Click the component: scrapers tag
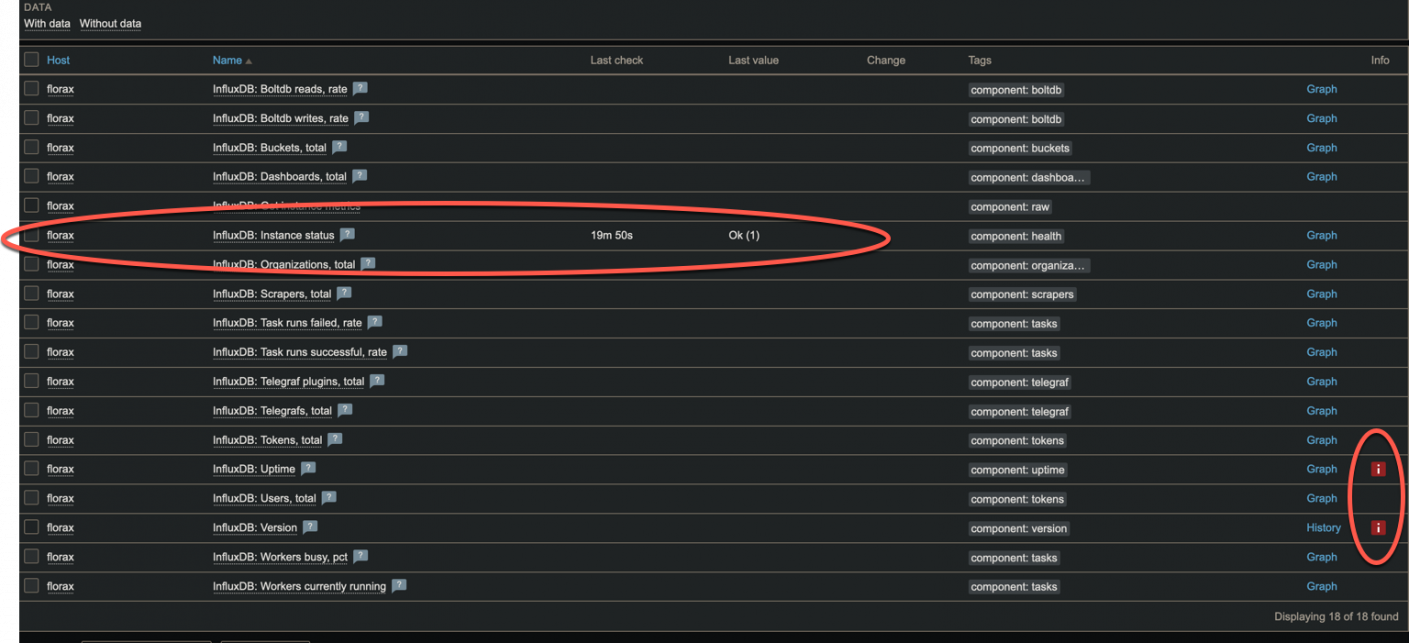Viewport: 1409px width, 643px height. click(x=1022, y=294)
